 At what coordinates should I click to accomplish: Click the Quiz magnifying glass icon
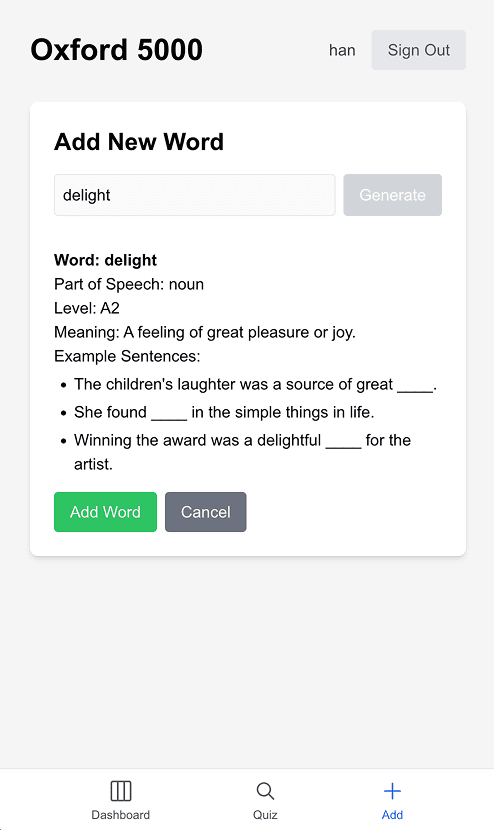tap(265, 791)
